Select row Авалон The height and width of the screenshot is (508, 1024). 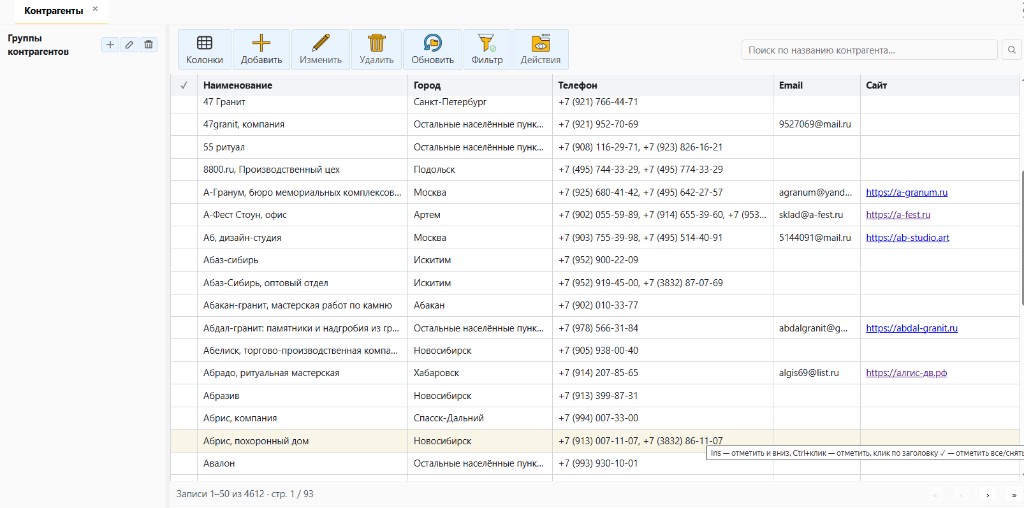[595, 464]
